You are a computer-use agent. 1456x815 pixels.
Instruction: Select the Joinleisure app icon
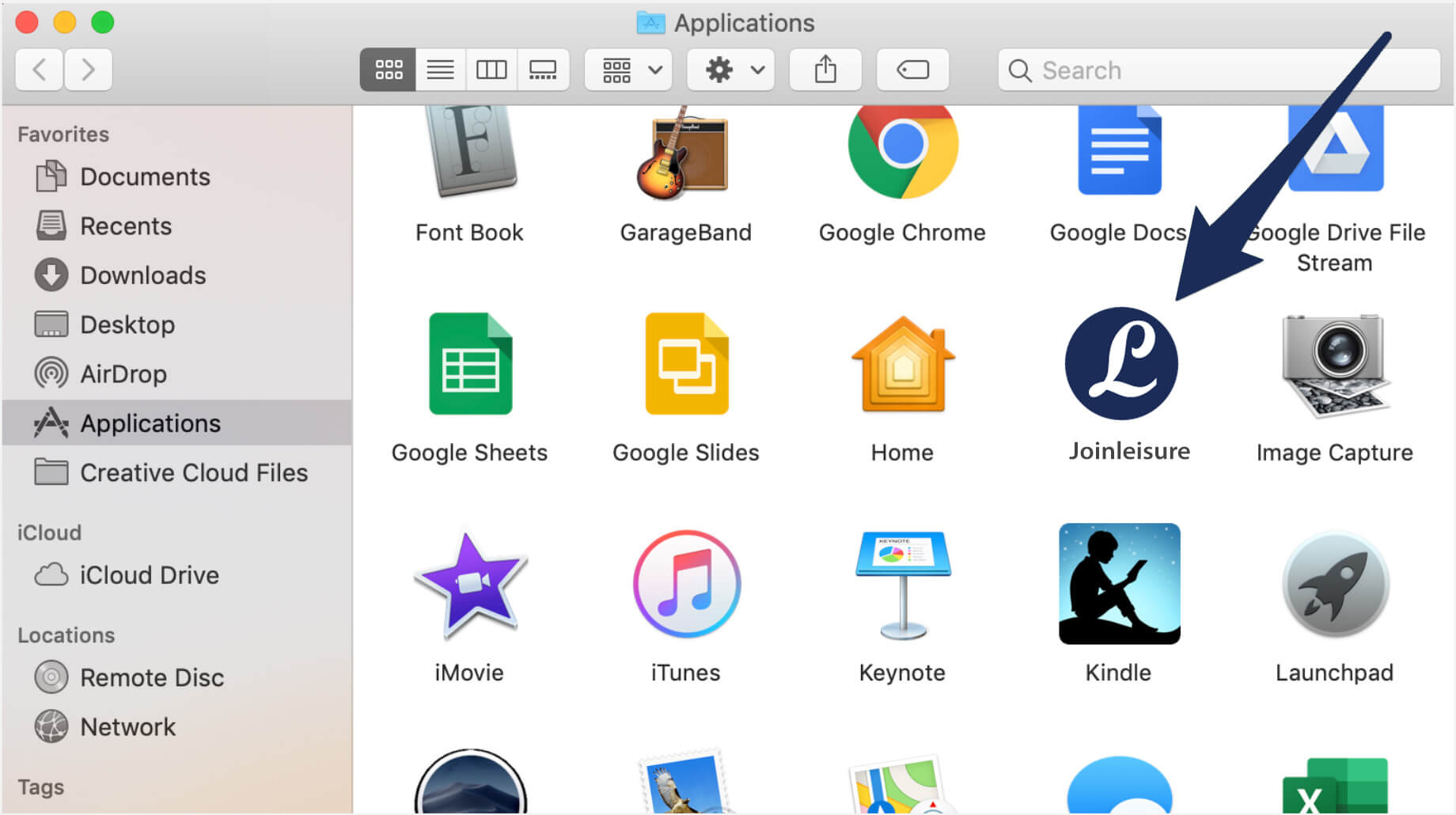1121,363
